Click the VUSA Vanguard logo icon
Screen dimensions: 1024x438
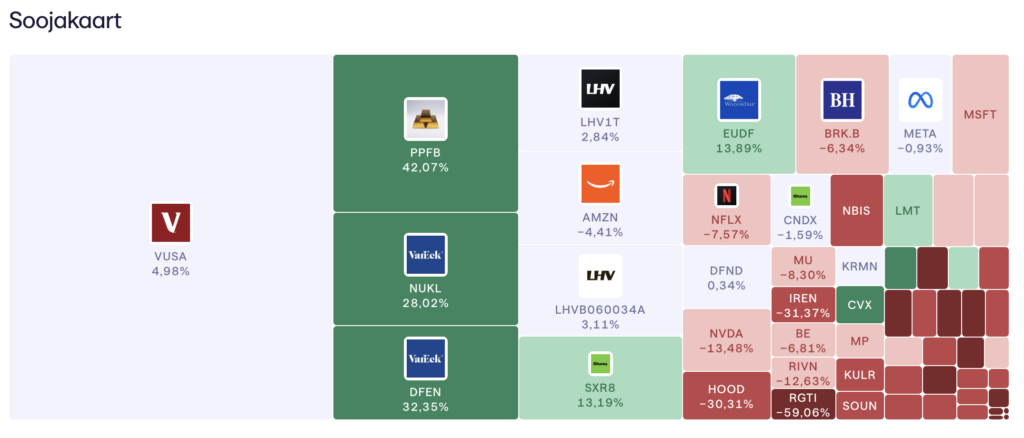pyautogui.click(x=170, y=222)
